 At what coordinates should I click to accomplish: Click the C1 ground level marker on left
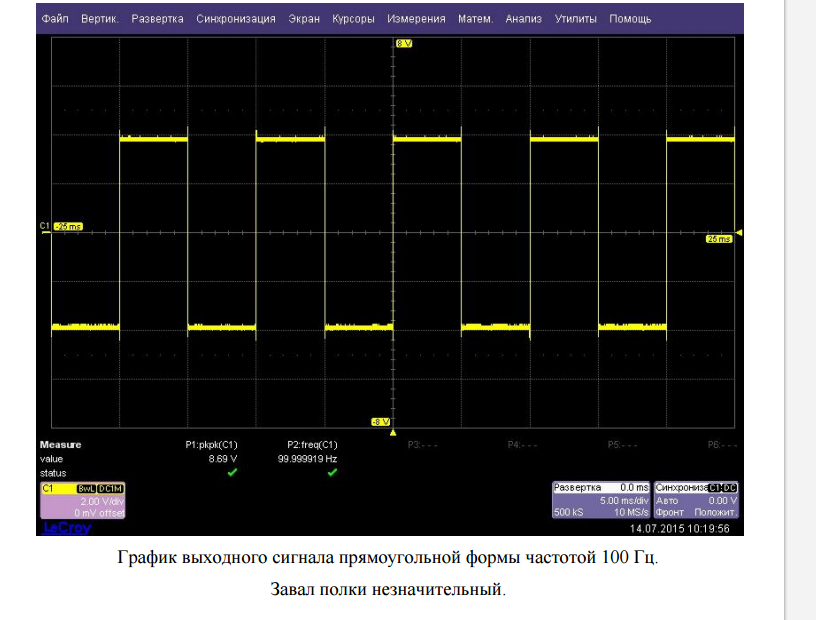pyautogui.click(x=45, y=226)
